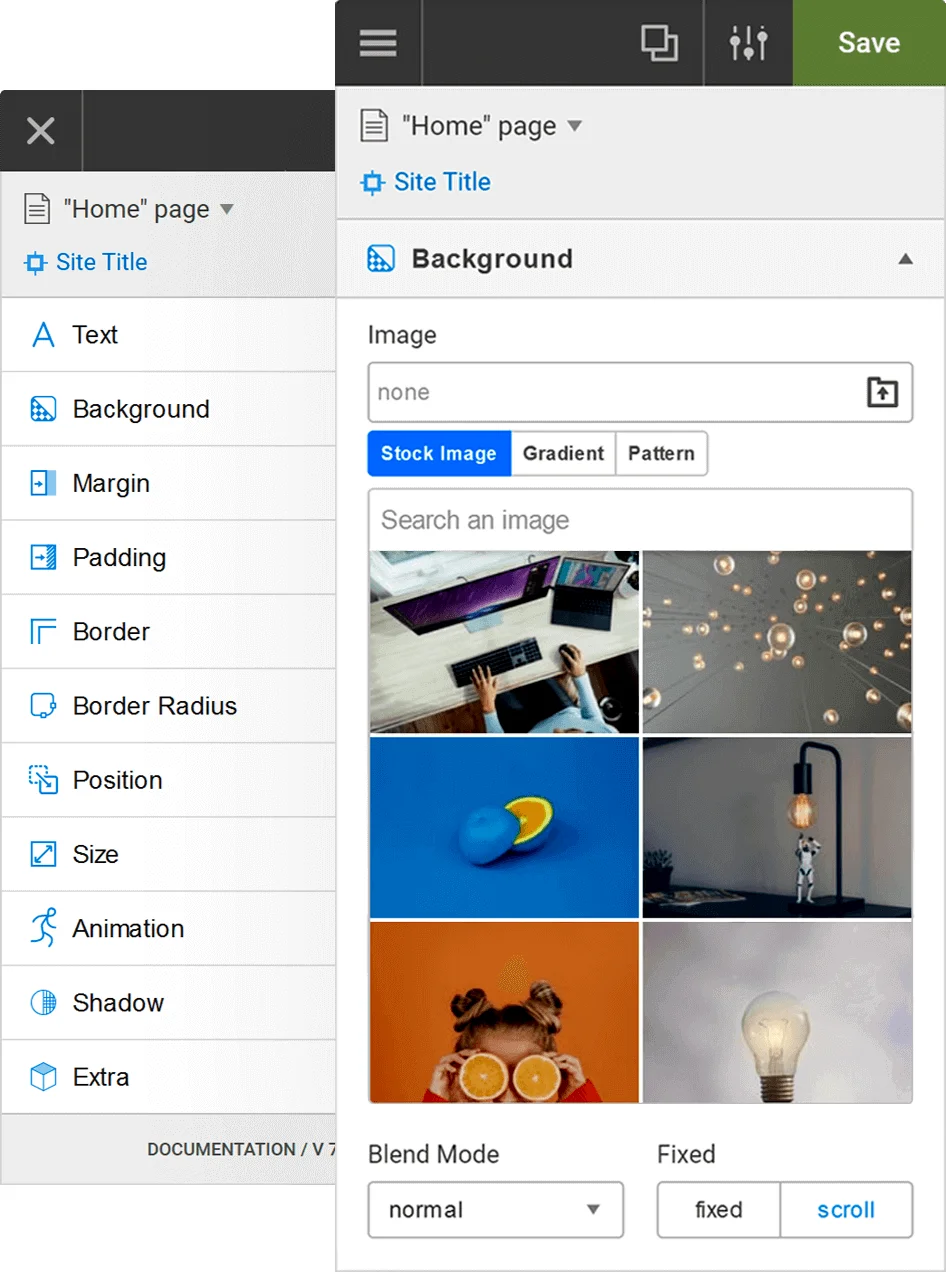Collapse the Background section arrow
946x1272 pixels.
[905, 259]
